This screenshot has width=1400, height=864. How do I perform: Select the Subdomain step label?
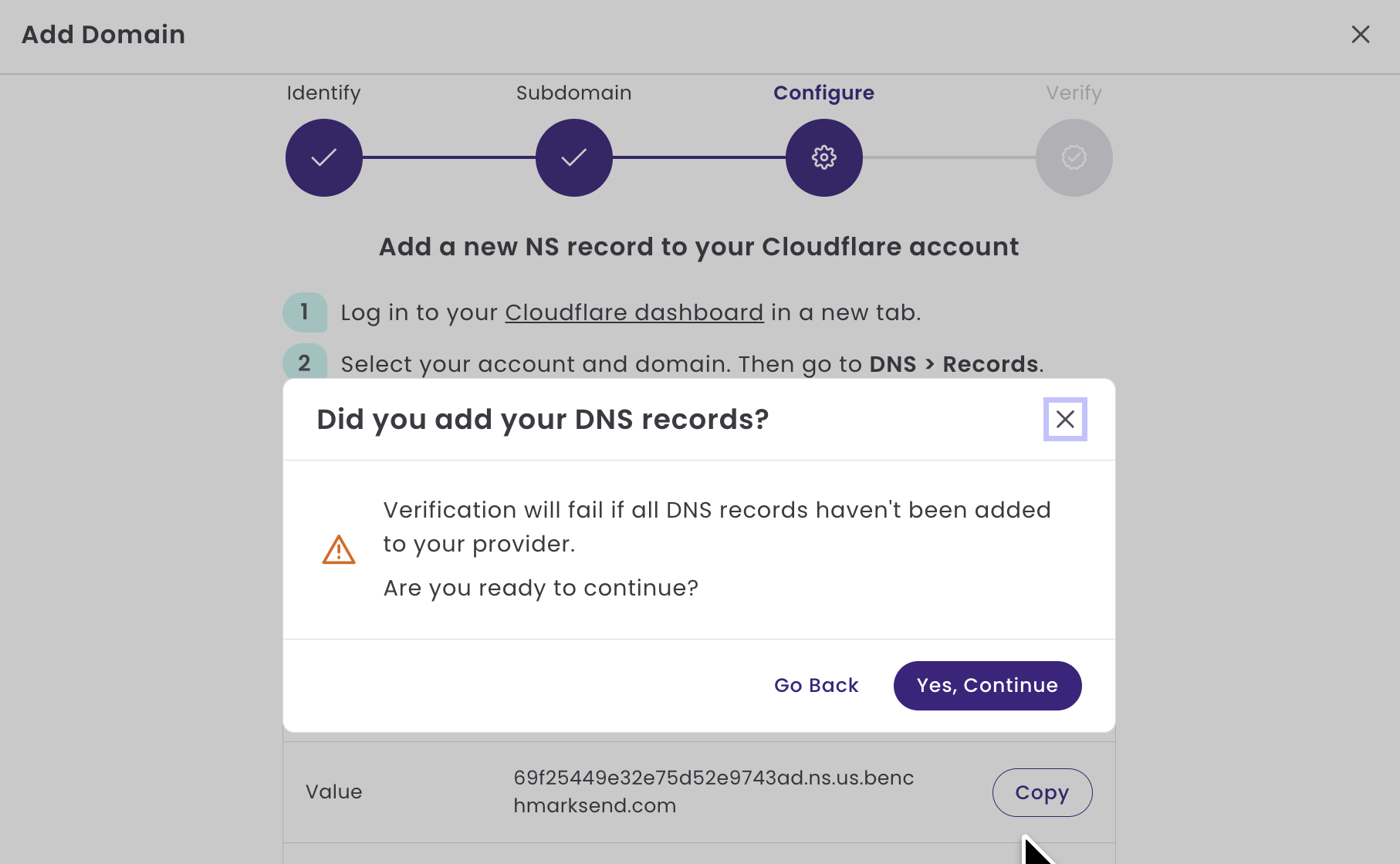tap(573, 93)
